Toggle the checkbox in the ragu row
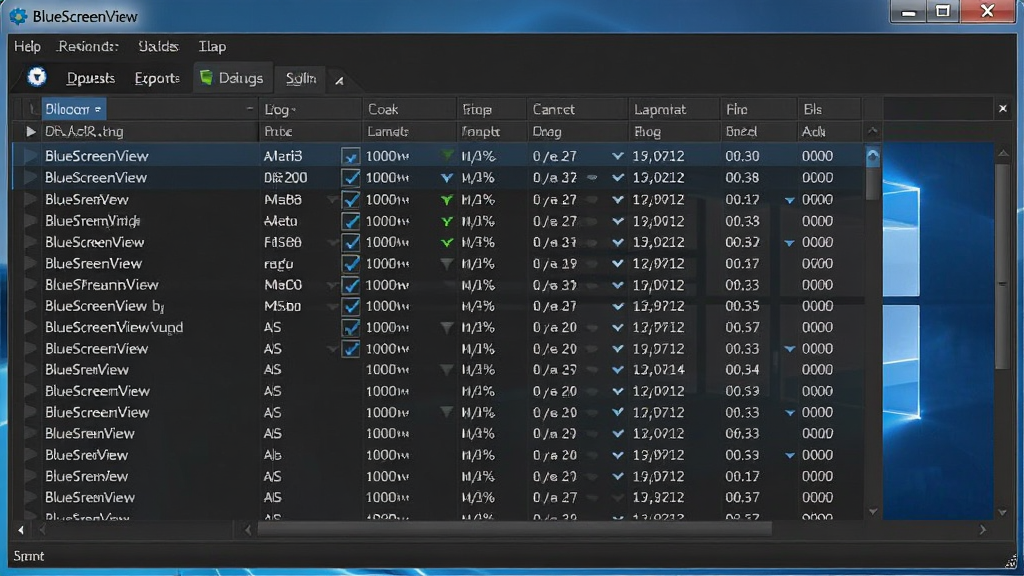1024x576 pixels. [x=351, y=264]
